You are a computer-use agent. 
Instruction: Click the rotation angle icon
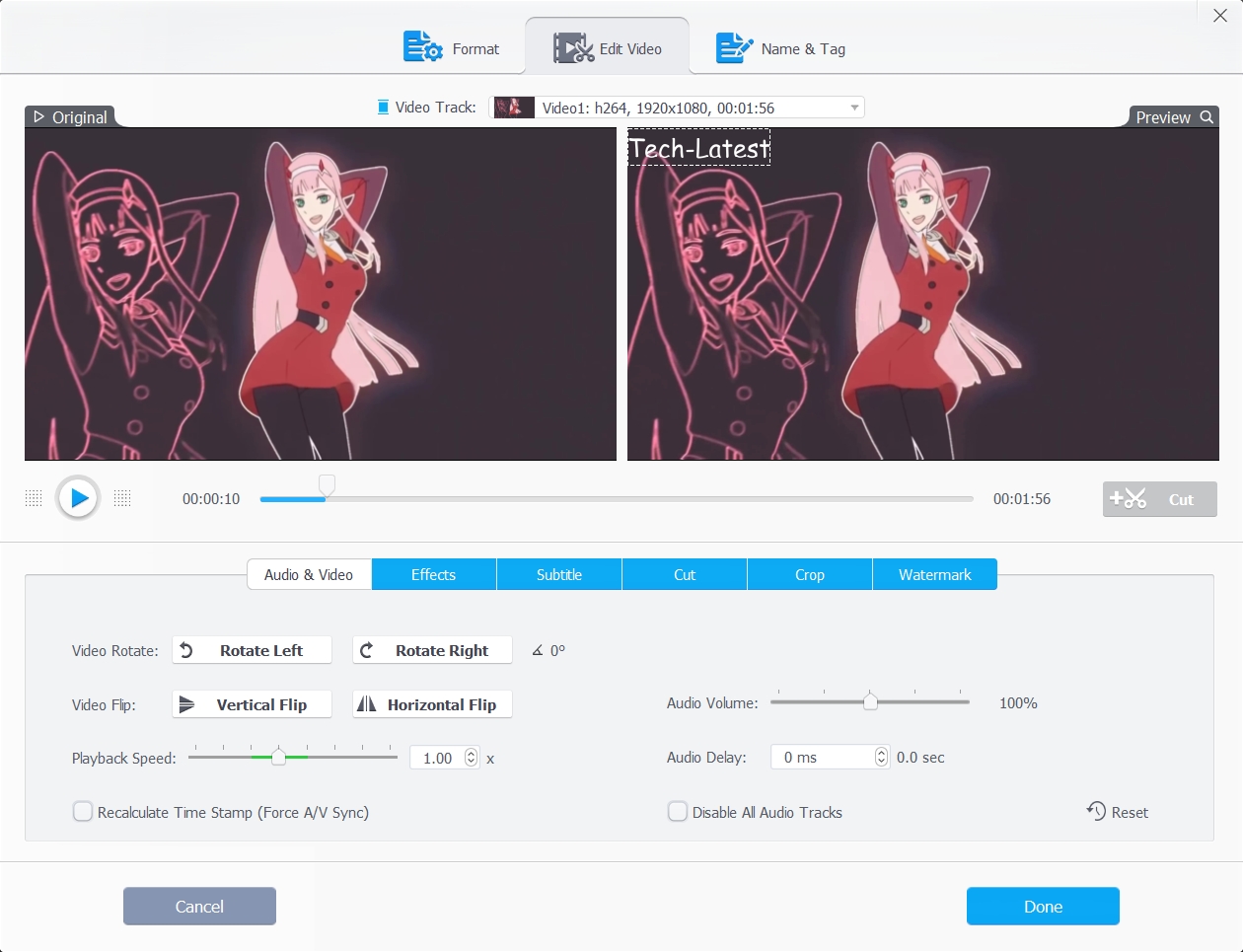[x=538, y=650]
